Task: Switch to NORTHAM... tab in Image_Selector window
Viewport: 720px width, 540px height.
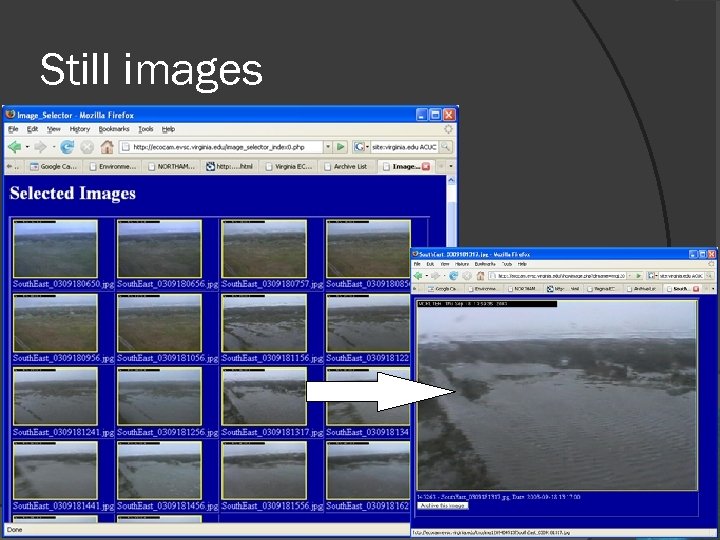Action: tap(171, 166)
